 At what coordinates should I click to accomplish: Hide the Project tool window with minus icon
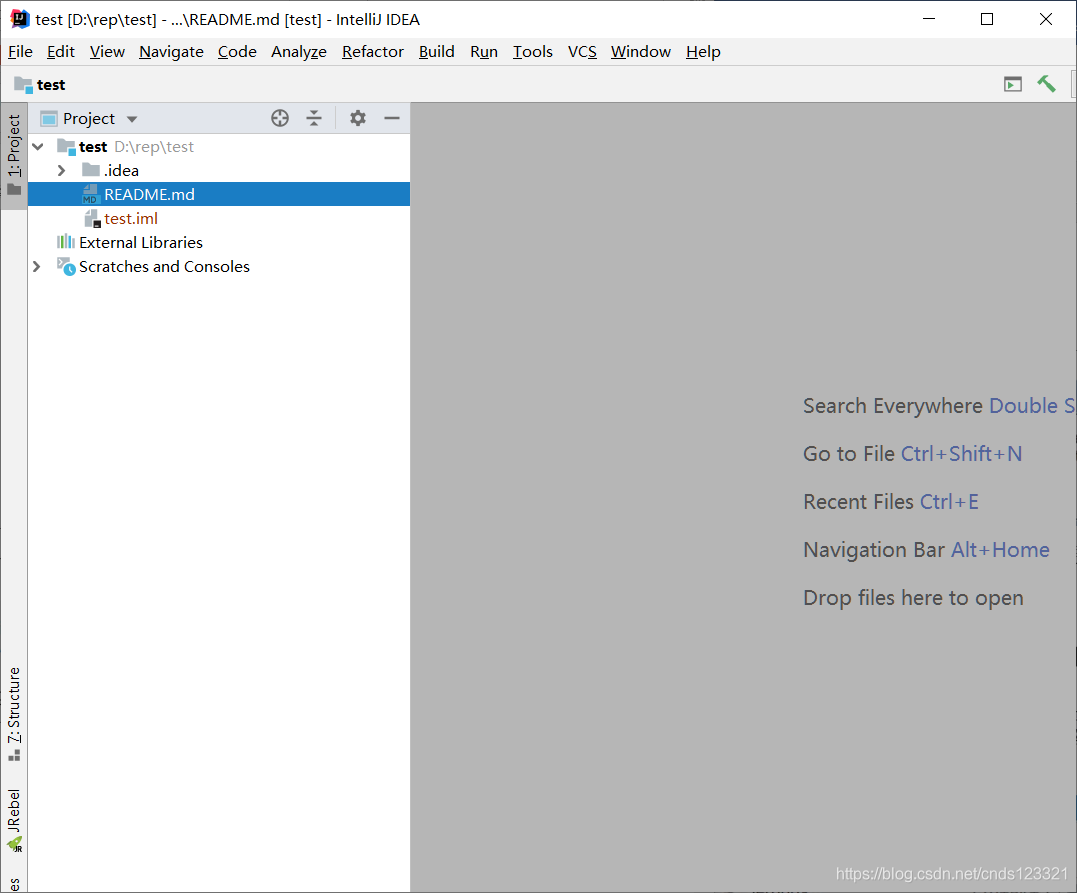coord(392,118)
